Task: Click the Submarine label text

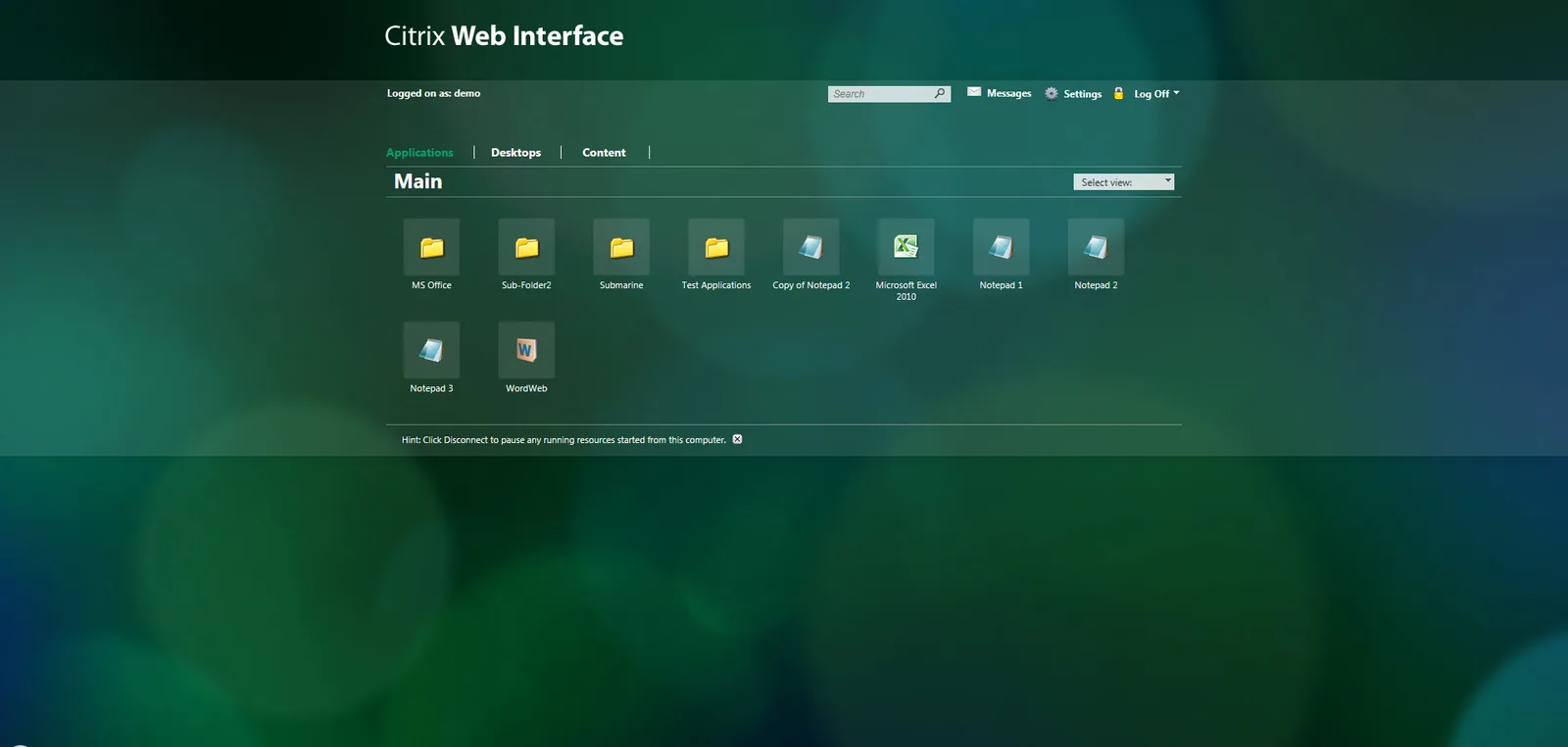Action: click(x=621, y=285)
